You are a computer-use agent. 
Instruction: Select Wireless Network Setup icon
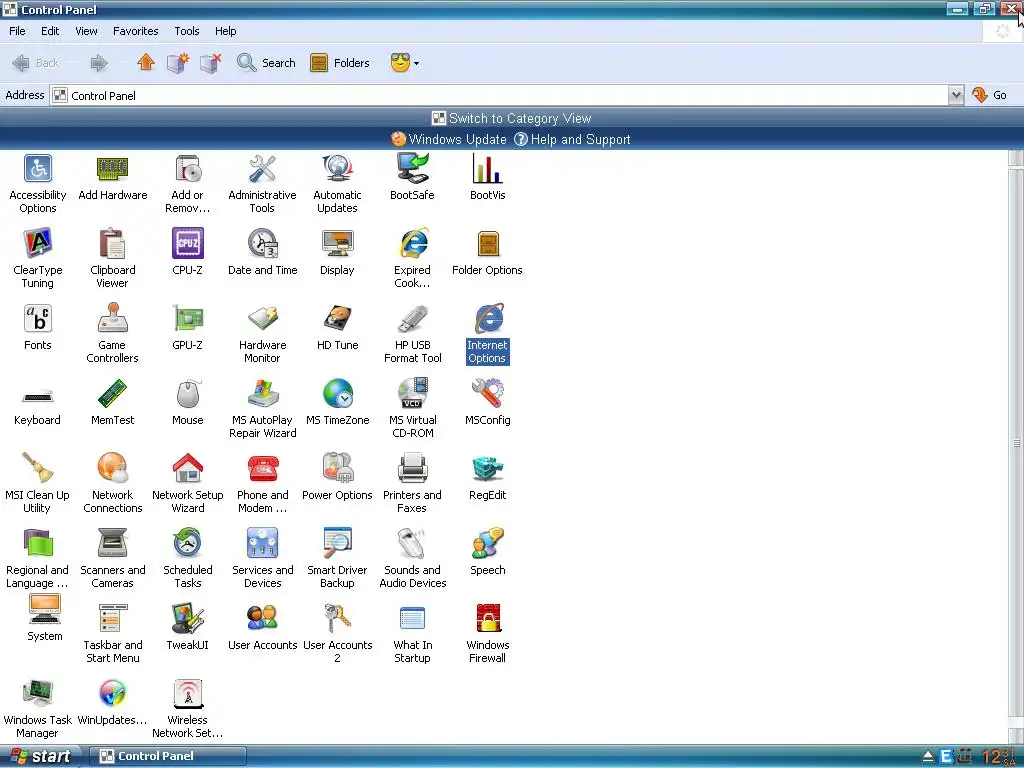click(188, 694)
